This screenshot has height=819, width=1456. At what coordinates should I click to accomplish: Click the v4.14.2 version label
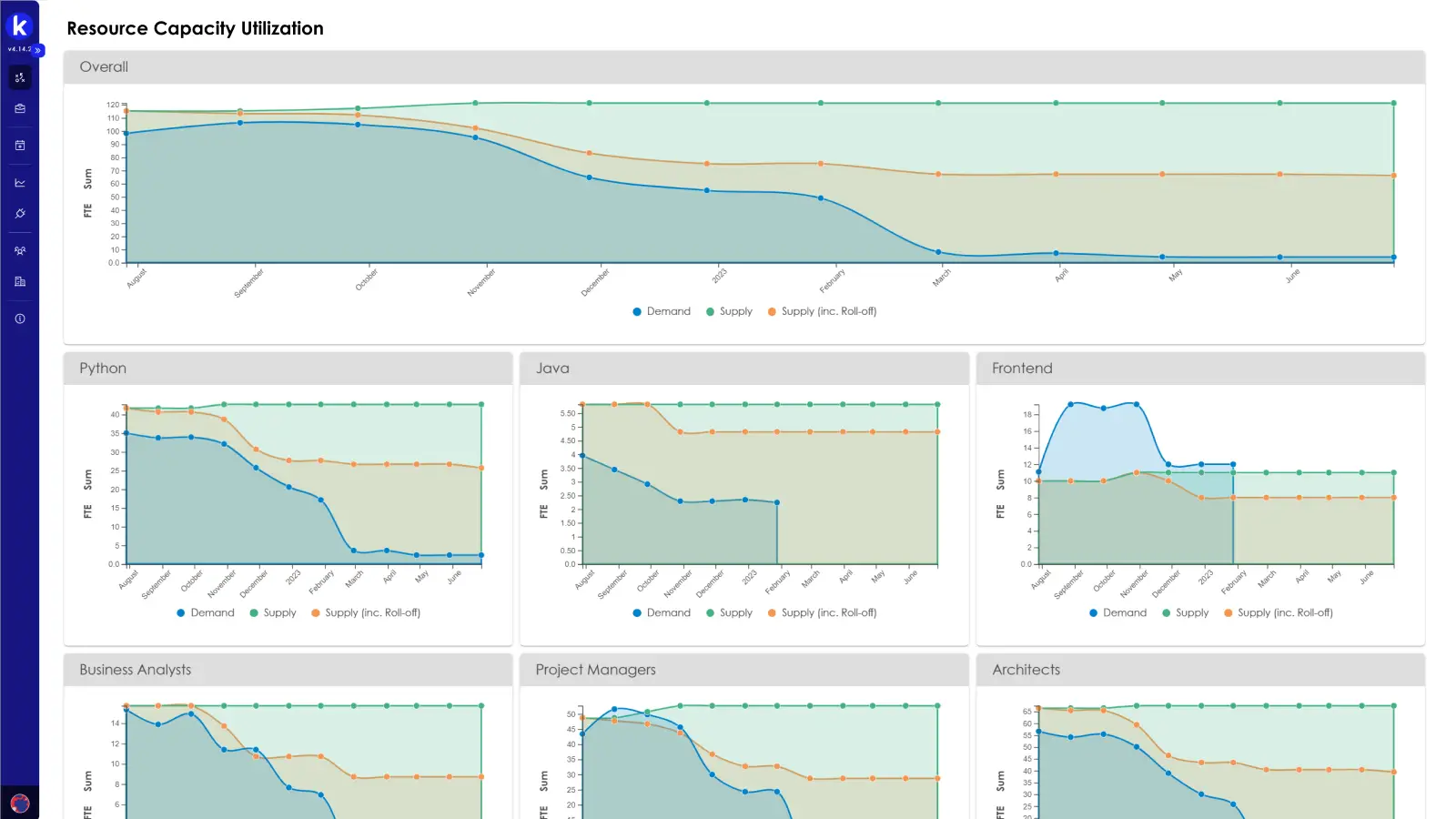pyautogui.click(x=19, y=49)
